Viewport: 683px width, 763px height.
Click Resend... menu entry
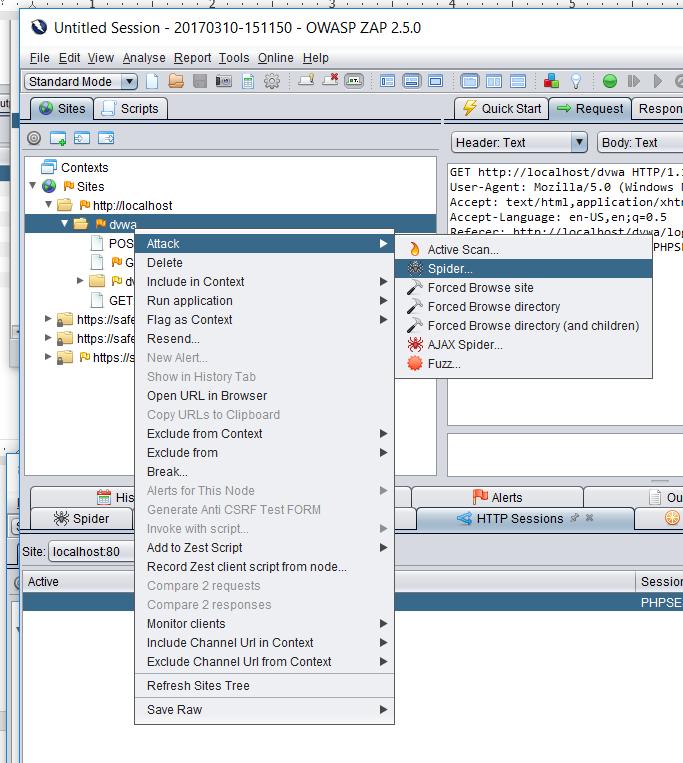[264, 339]
